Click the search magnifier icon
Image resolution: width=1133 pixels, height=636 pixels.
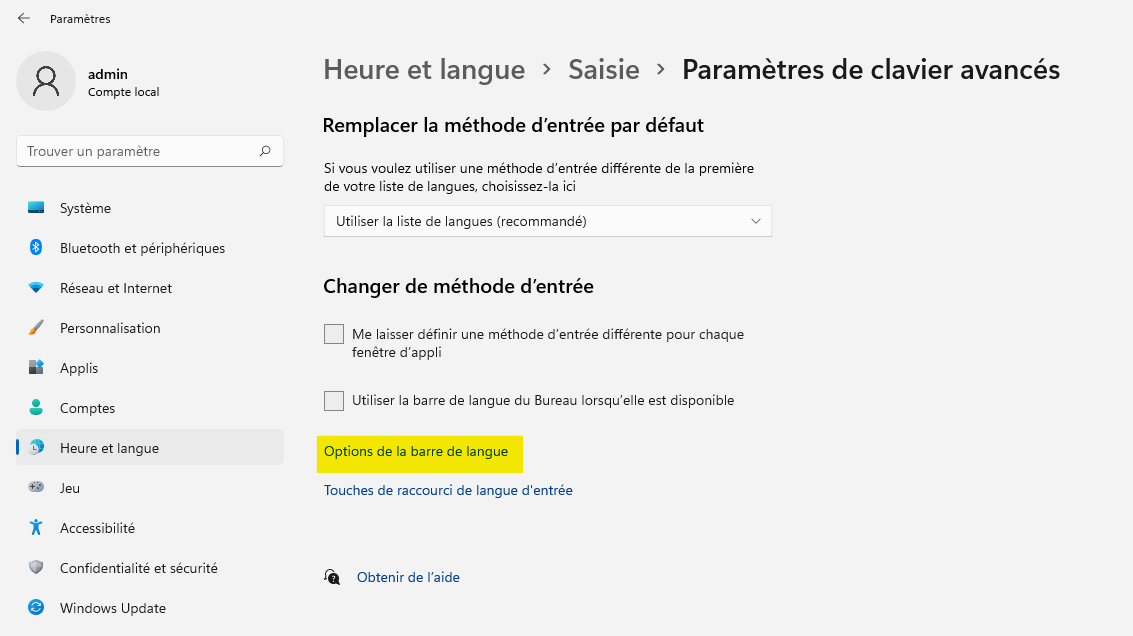click(265, 151)
